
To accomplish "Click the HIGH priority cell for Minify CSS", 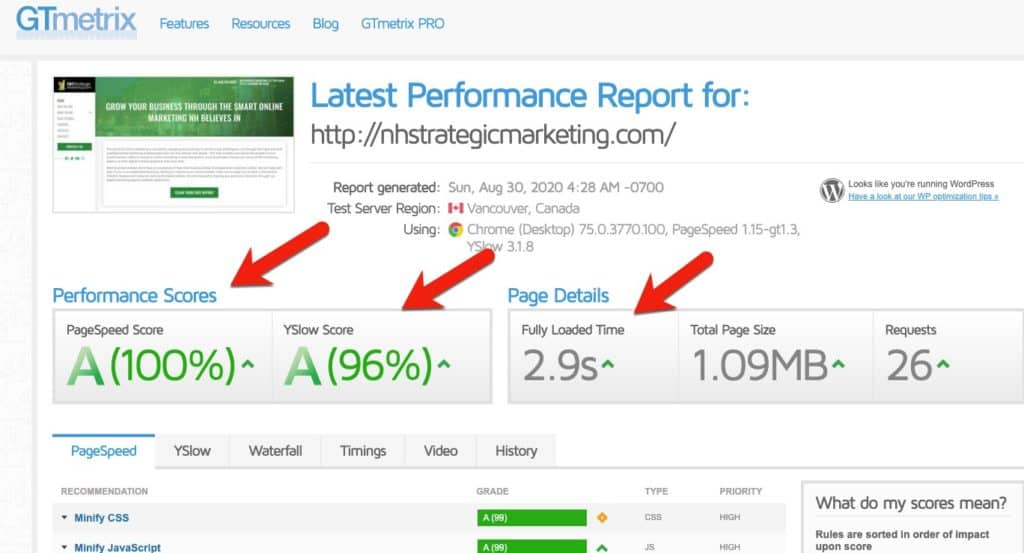I will (729, 517).
